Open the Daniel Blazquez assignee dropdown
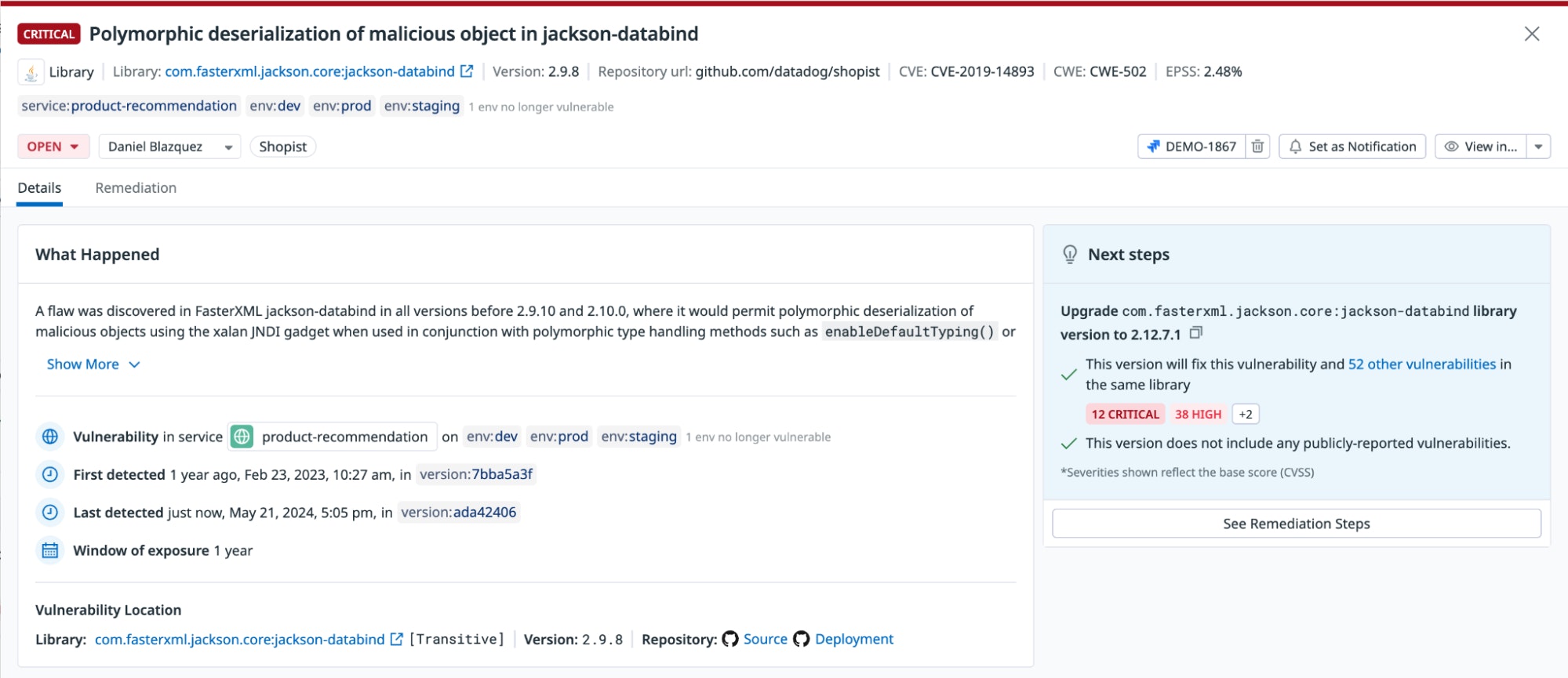 tap(169, 147)
